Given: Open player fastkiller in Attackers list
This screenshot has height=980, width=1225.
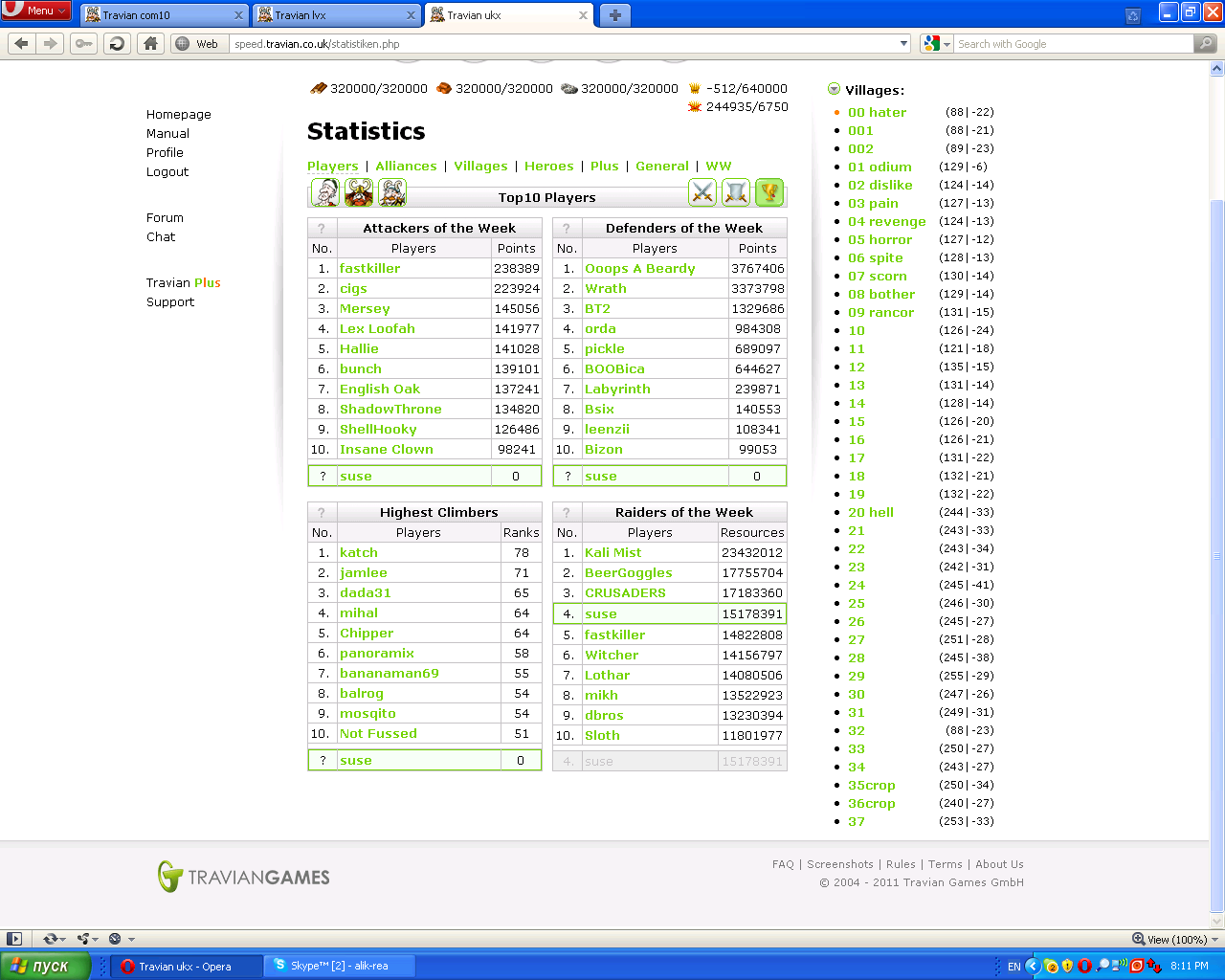Looking at the screenshot, I should click(369, 268).
